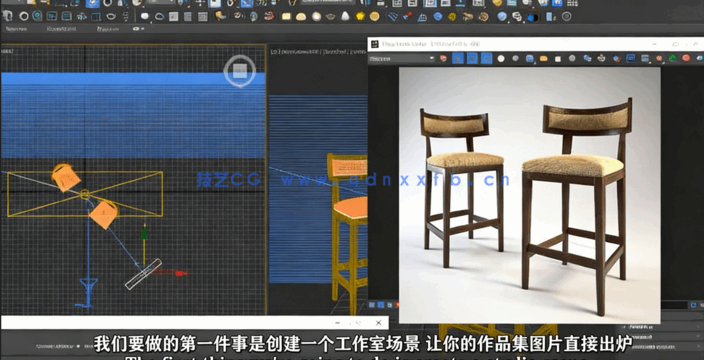Click the grid table icon in toolbar
704x360 pixels.
point(203,17)
